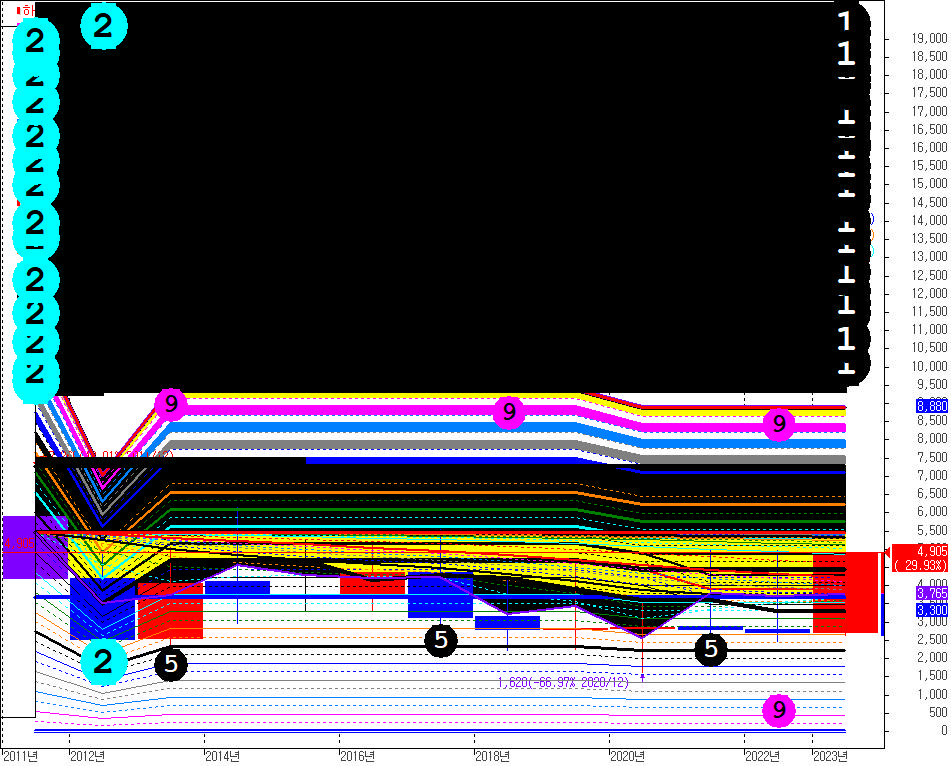Click the black 5 marker near 2013

171,662
